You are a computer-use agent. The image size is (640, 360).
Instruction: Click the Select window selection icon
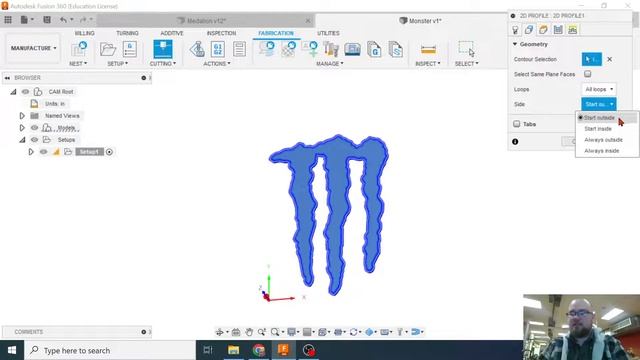coord(466,49)
